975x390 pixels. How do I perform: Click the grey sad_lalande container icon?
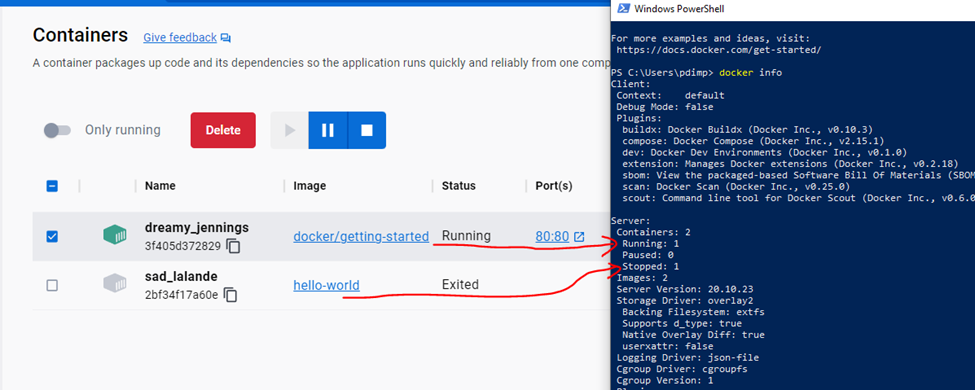[x=114, y=283]
